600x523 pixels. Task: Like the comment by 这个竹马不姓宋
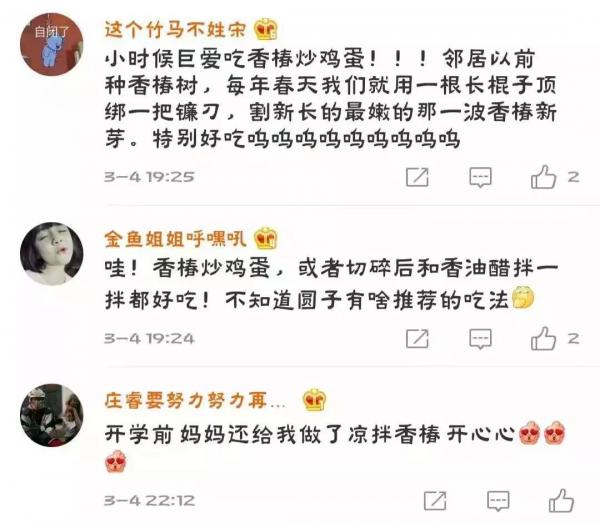tap(543, 177)
